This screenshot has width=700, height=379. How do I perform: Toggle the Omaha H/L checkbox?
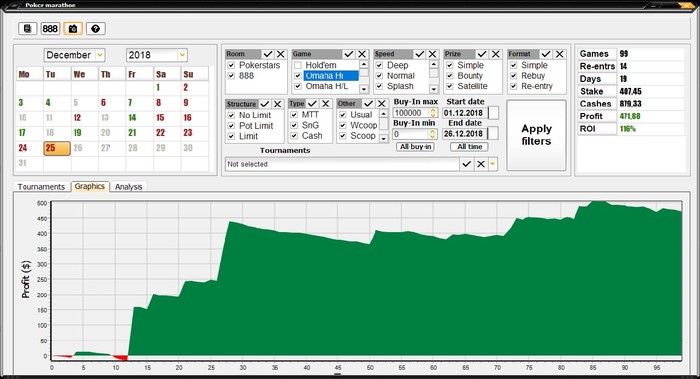[298, 86]
